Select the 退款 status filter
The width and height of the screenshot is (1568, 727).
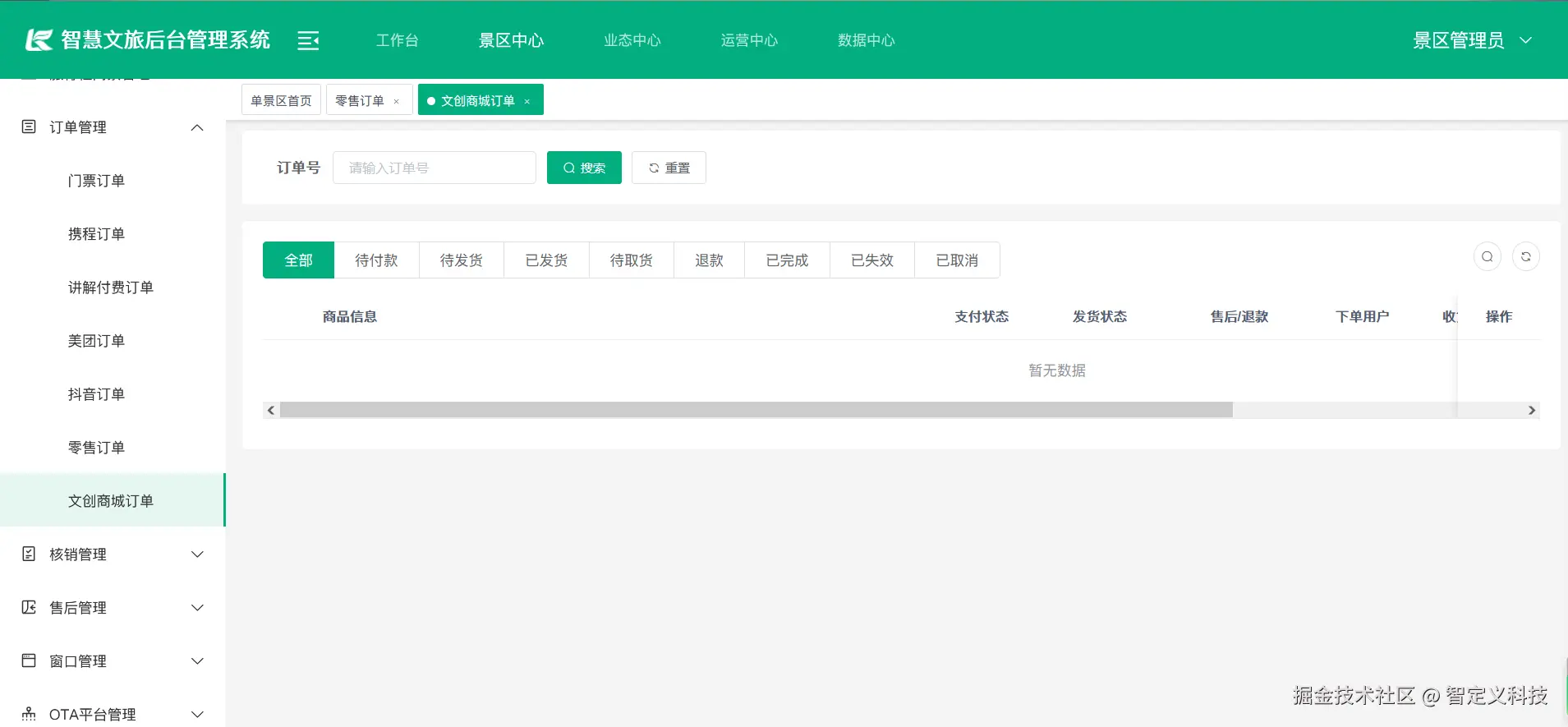pyautogui.click(x=710, y=260)
